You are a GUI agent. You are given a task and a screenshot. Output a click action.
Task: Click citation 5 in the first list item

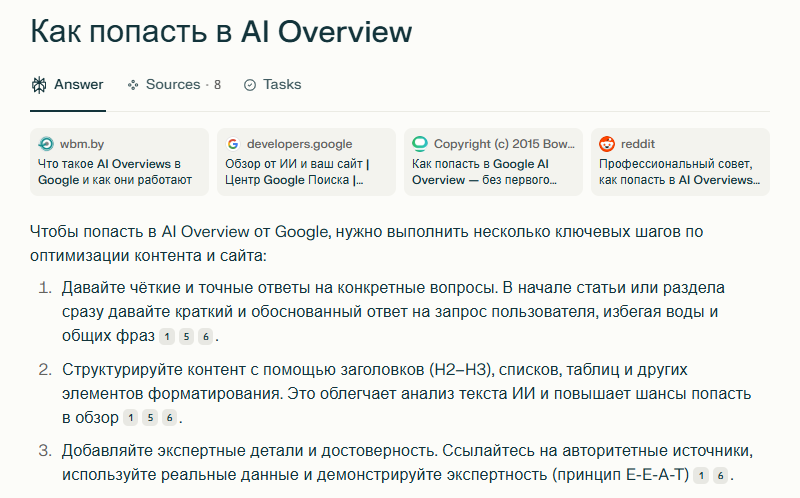186,336
